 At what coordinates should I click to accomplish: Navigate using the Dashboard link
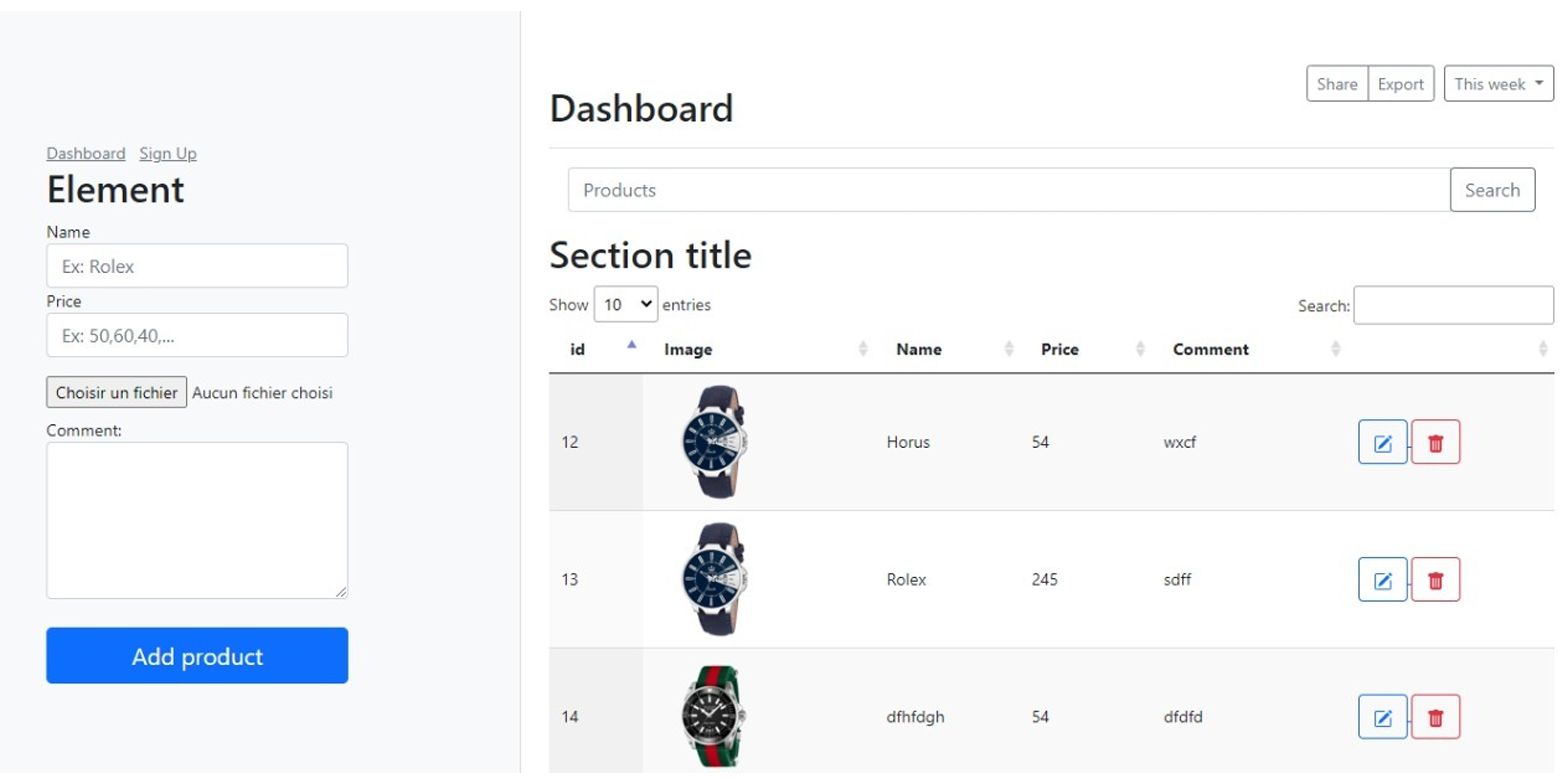[x=86, y=153]
